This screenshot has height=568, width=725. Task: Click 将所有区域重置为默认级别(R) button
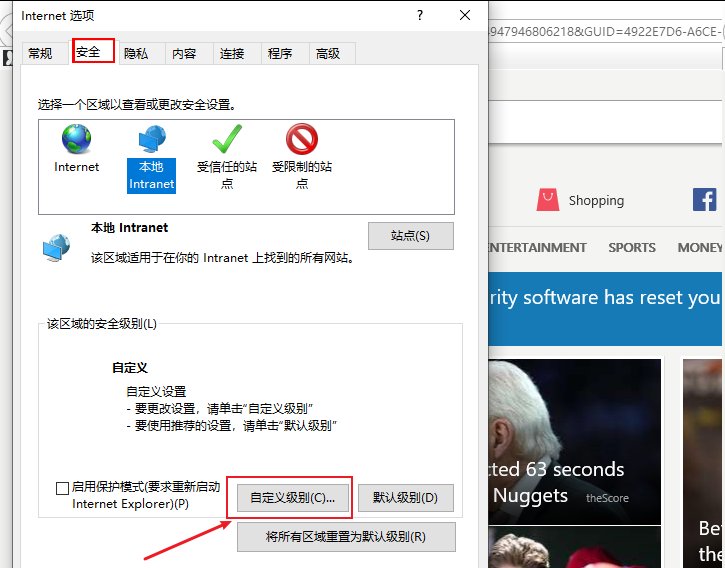coord(346,537)
